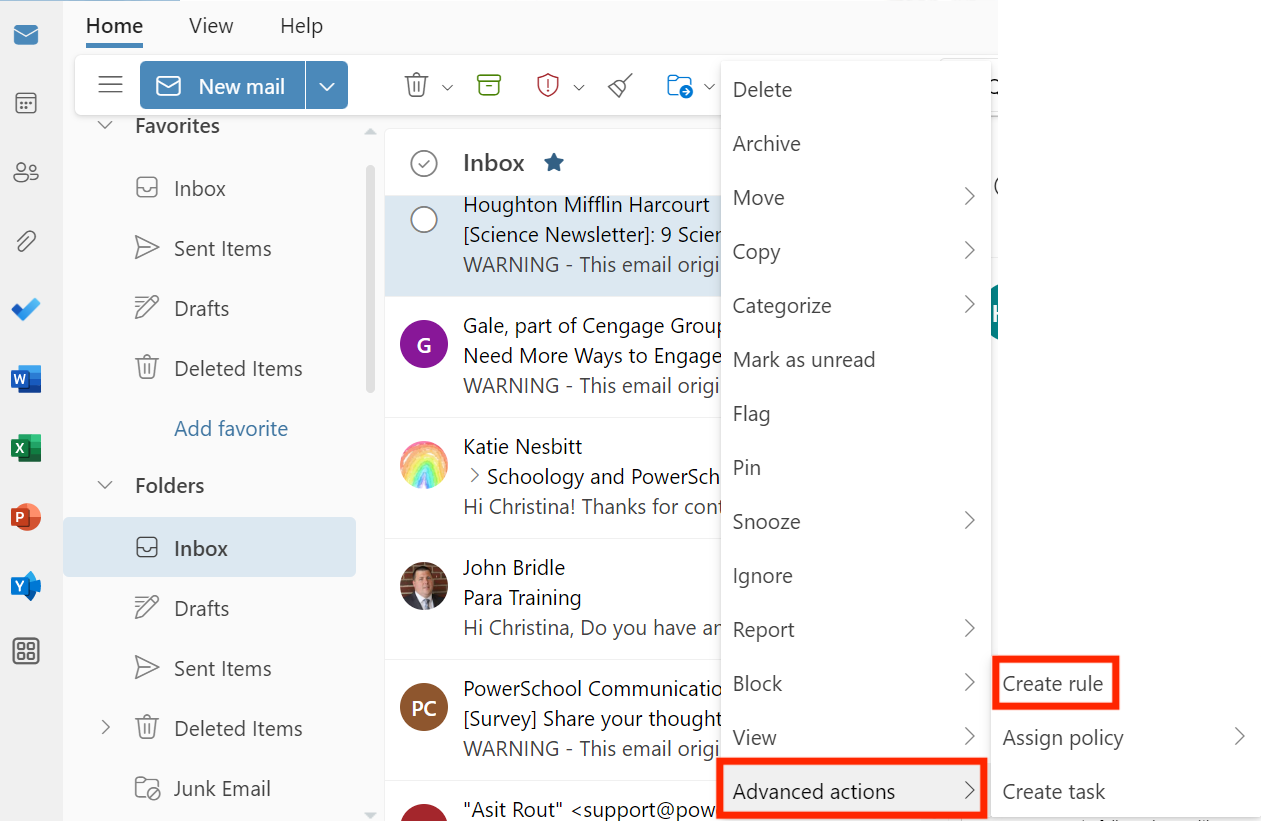The width and height of the screenshot is (1261, 821).
Task: Open dropdown arrow next to Move to icon
Action: click(709, 87)
